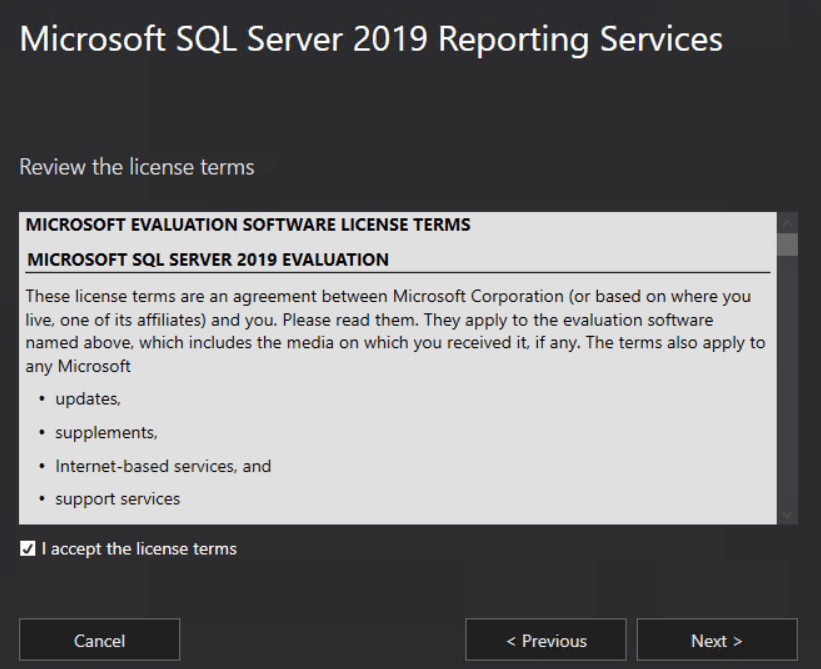821x669 pixels.
Task: Click the scroll down arrow in license text
Action: 787,515
